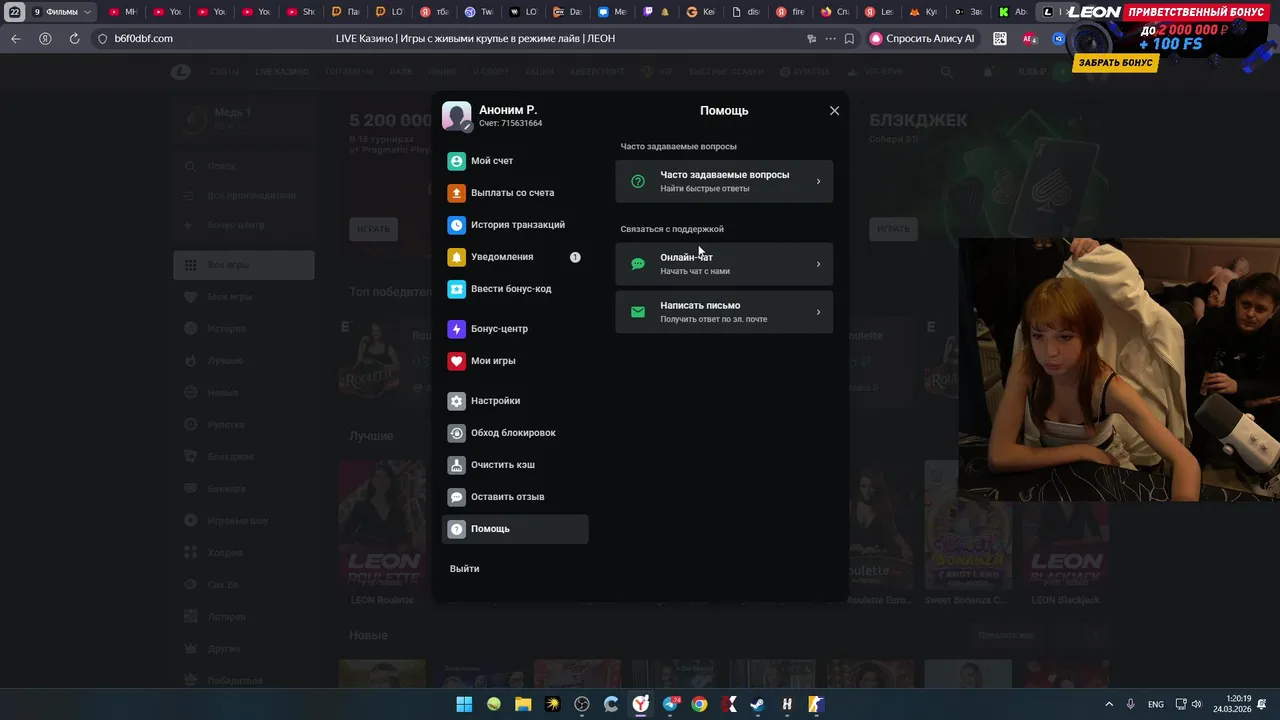Click chevron on Онлайн-чат row
This screenshot has height=720, width=1280.
818,264
